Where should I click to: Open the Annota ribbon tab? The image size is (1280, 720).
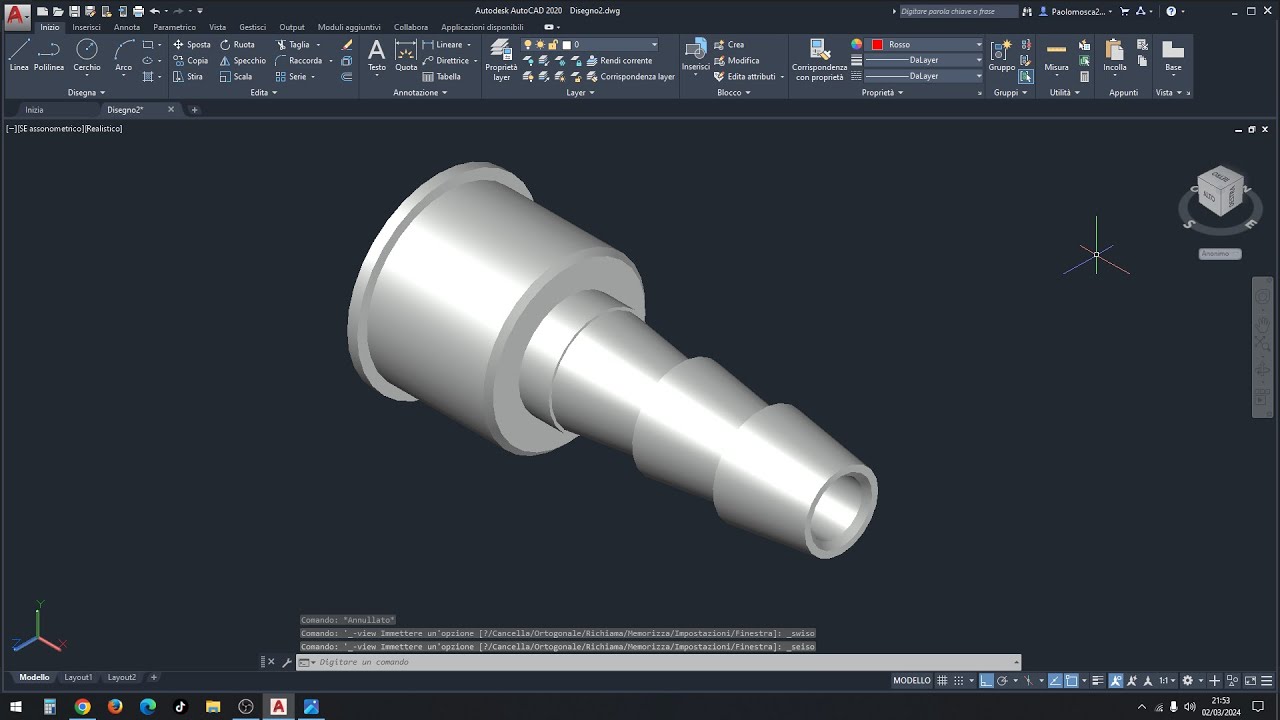pyautogui.click(x=127, y=27)
